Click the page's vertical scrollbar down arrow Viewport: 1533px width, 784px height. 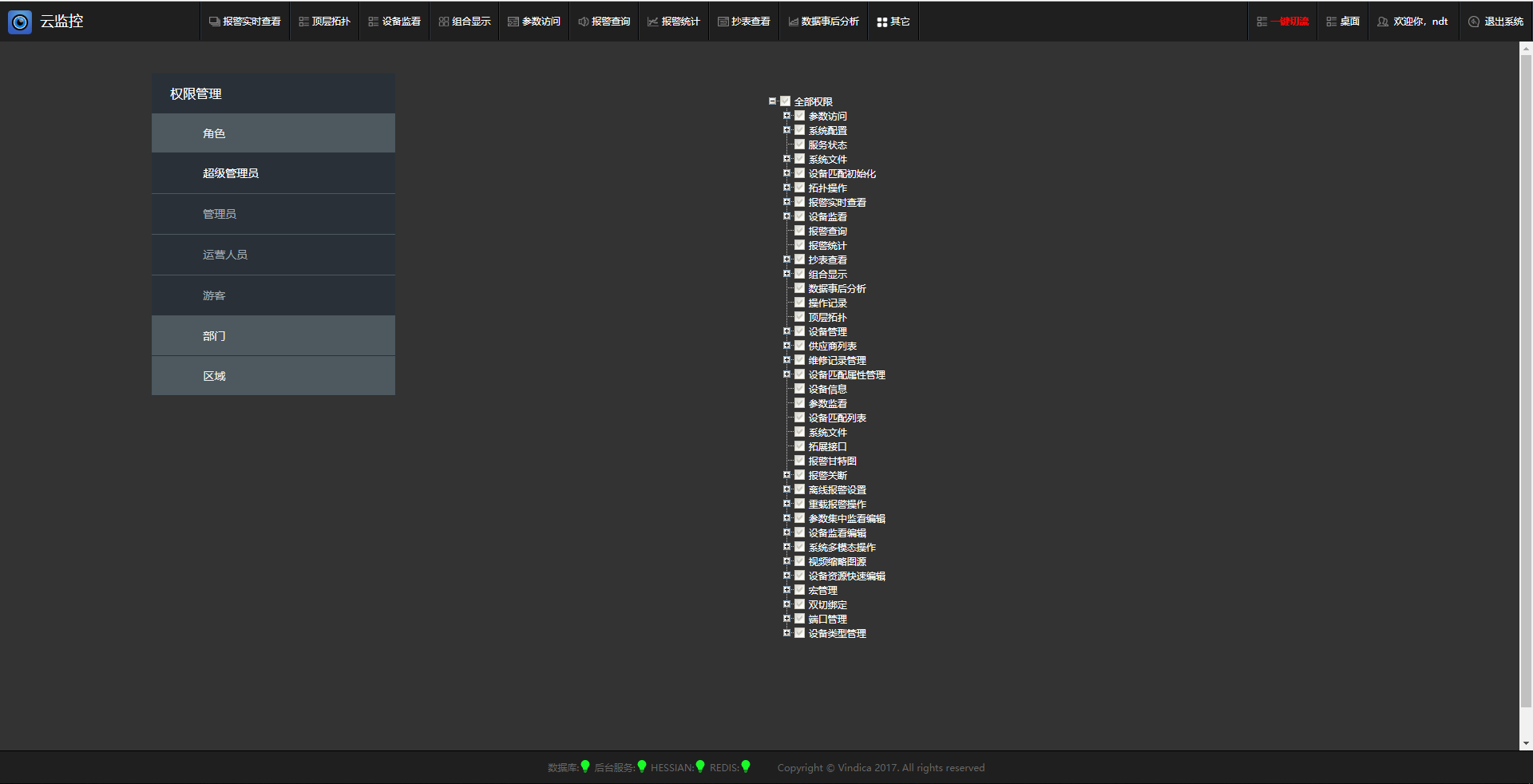pyautogui.click(x=1526, y=743)
